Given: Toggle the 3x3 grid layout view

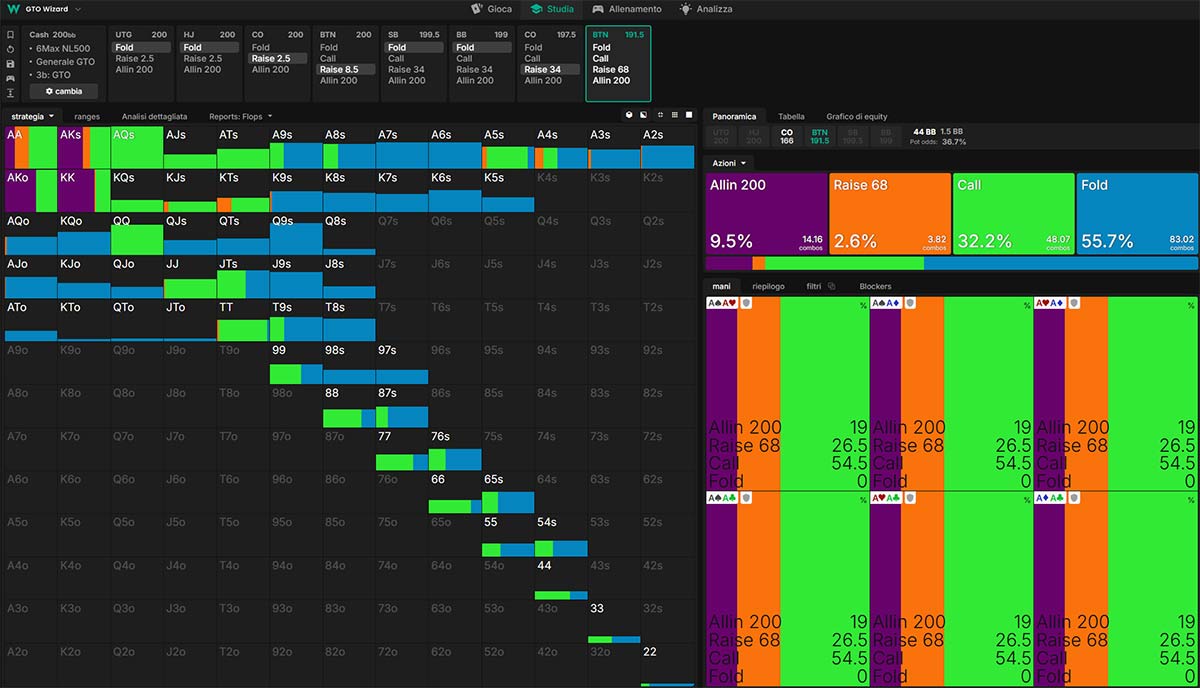Looking at the screenshot, I should pyautogui.click(x=675, y=115).
